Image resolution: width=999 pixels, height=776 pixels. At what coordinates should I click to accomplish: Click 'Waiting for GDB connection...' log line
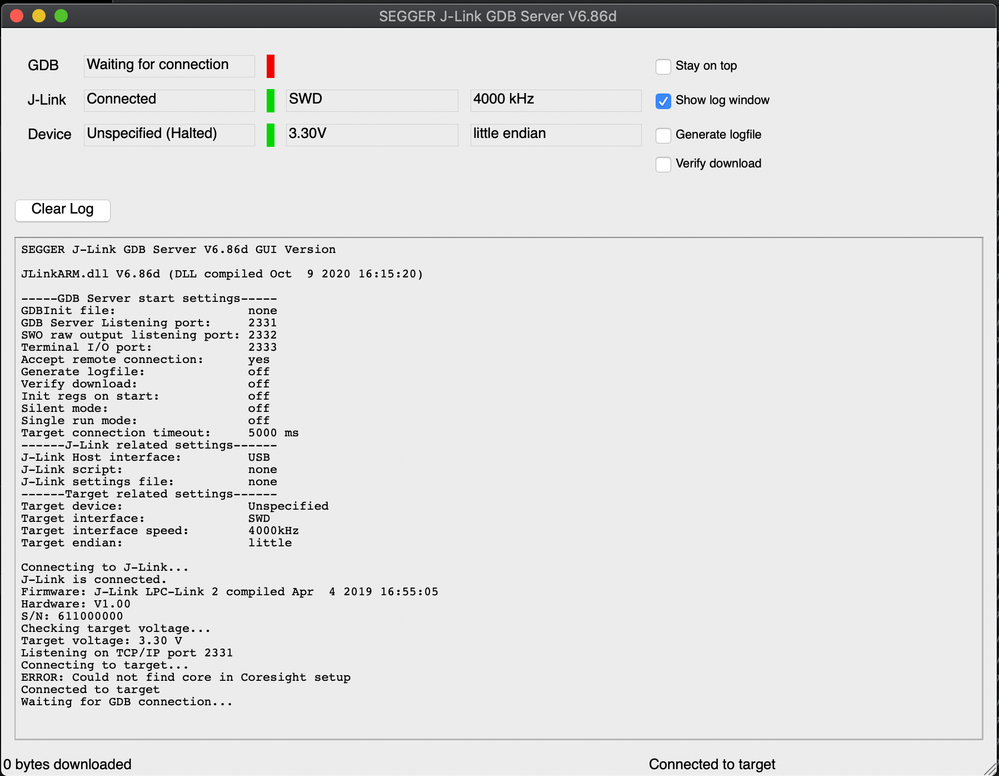click(x=127, y=702)
